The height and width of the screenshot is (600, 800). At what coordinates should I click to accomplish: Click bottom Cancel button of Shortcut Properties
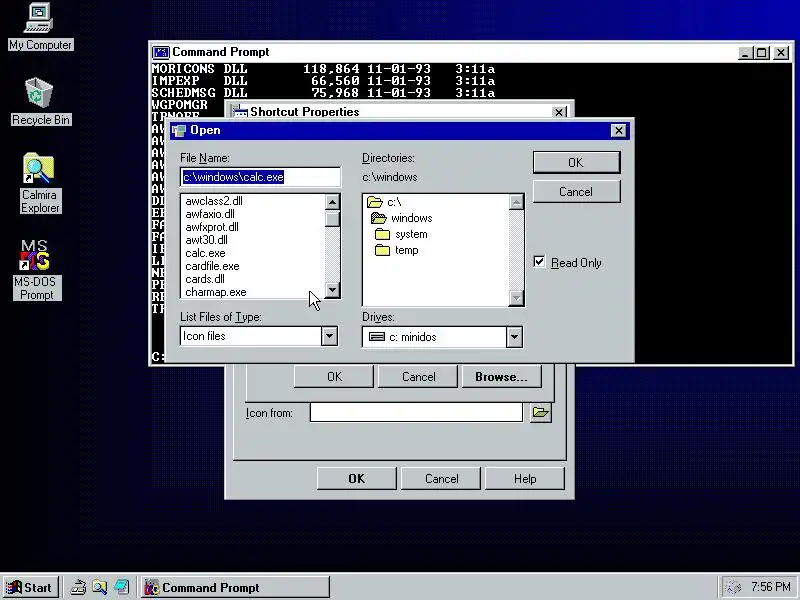pyautogui.click(x=441, y=479)
